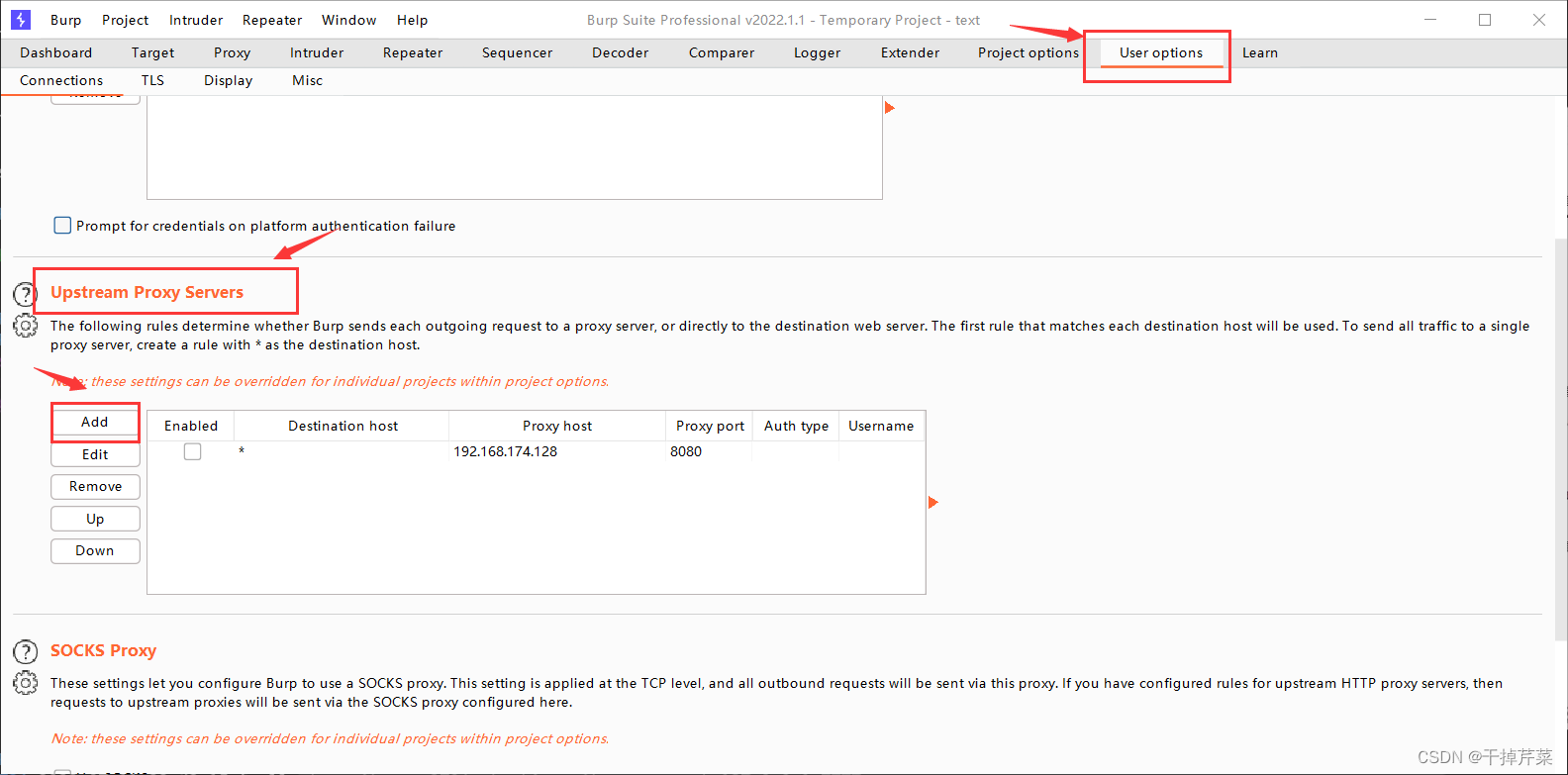Image resolution: width=1568 pixels, height=775 pixels.
Task: Select the Misc sub-tab
Action: pos(307,80)
